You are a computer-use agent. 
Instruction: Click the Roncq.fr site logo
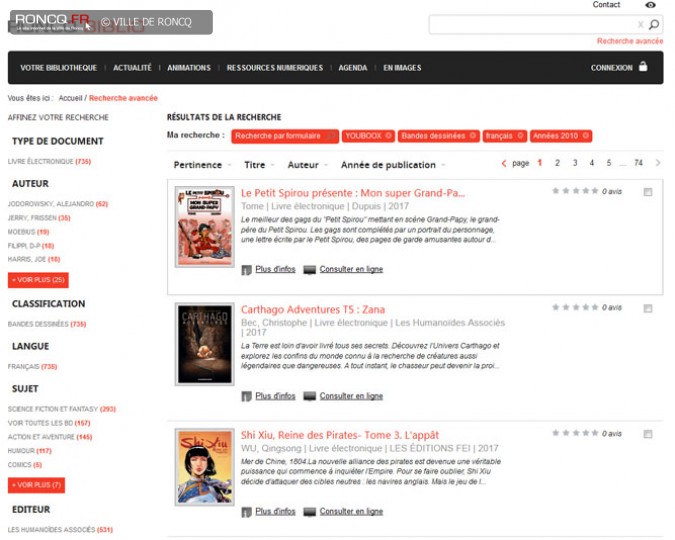pyautogui.click(x=52, y=22)
